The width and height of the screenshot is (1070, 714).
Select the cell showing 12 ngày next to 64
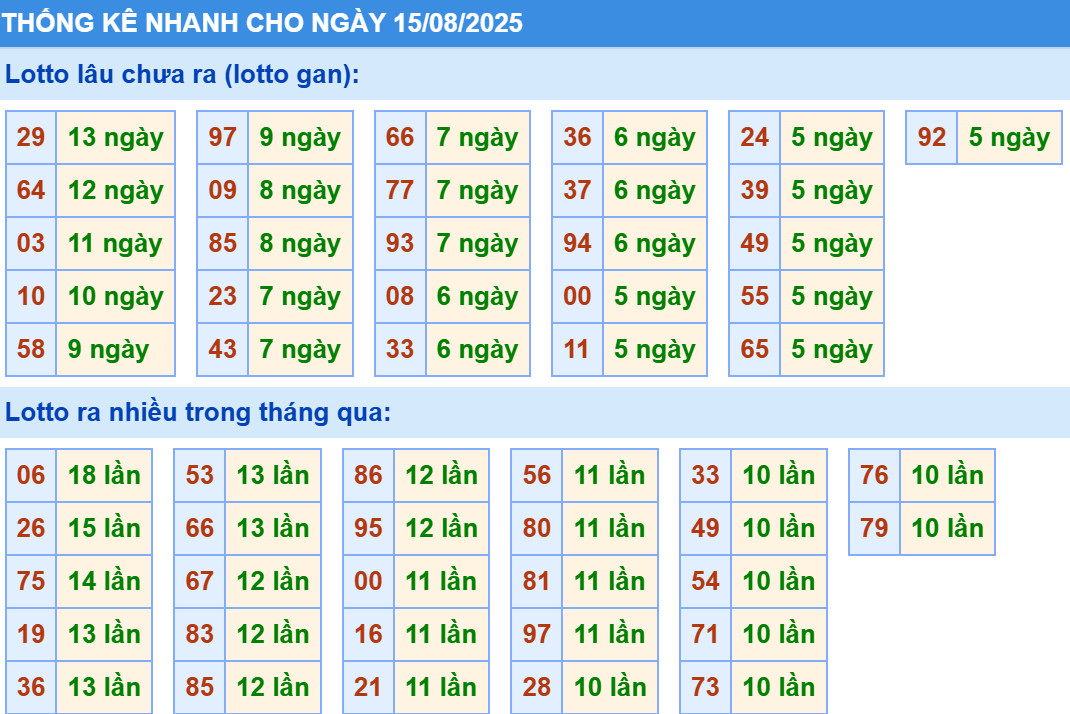116,191
